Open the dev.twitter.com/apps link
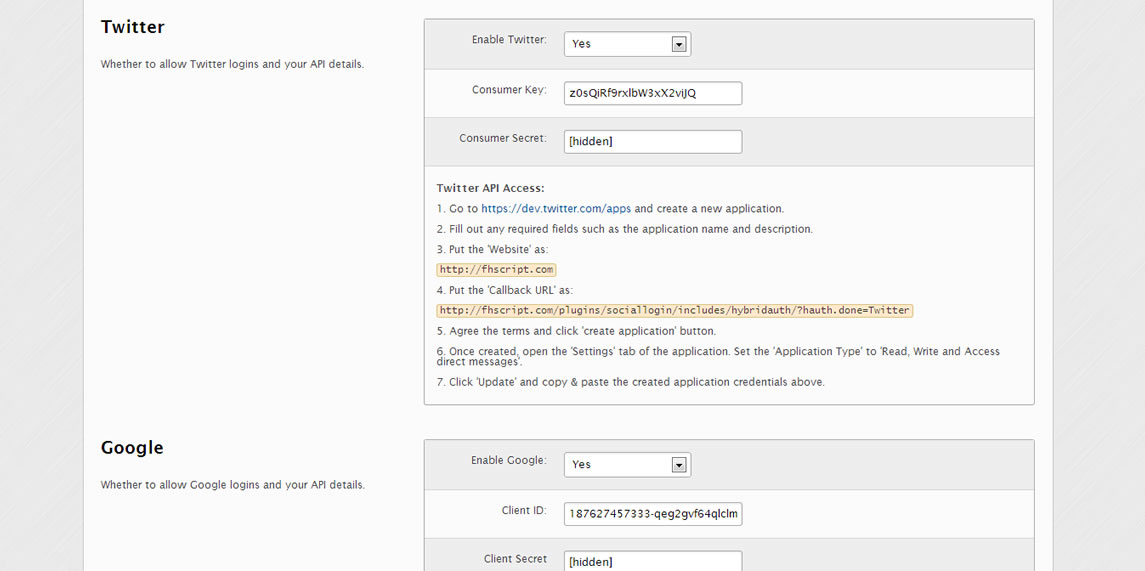The height and width of the screenshot is (571, 1145). [x=556, y=208]
